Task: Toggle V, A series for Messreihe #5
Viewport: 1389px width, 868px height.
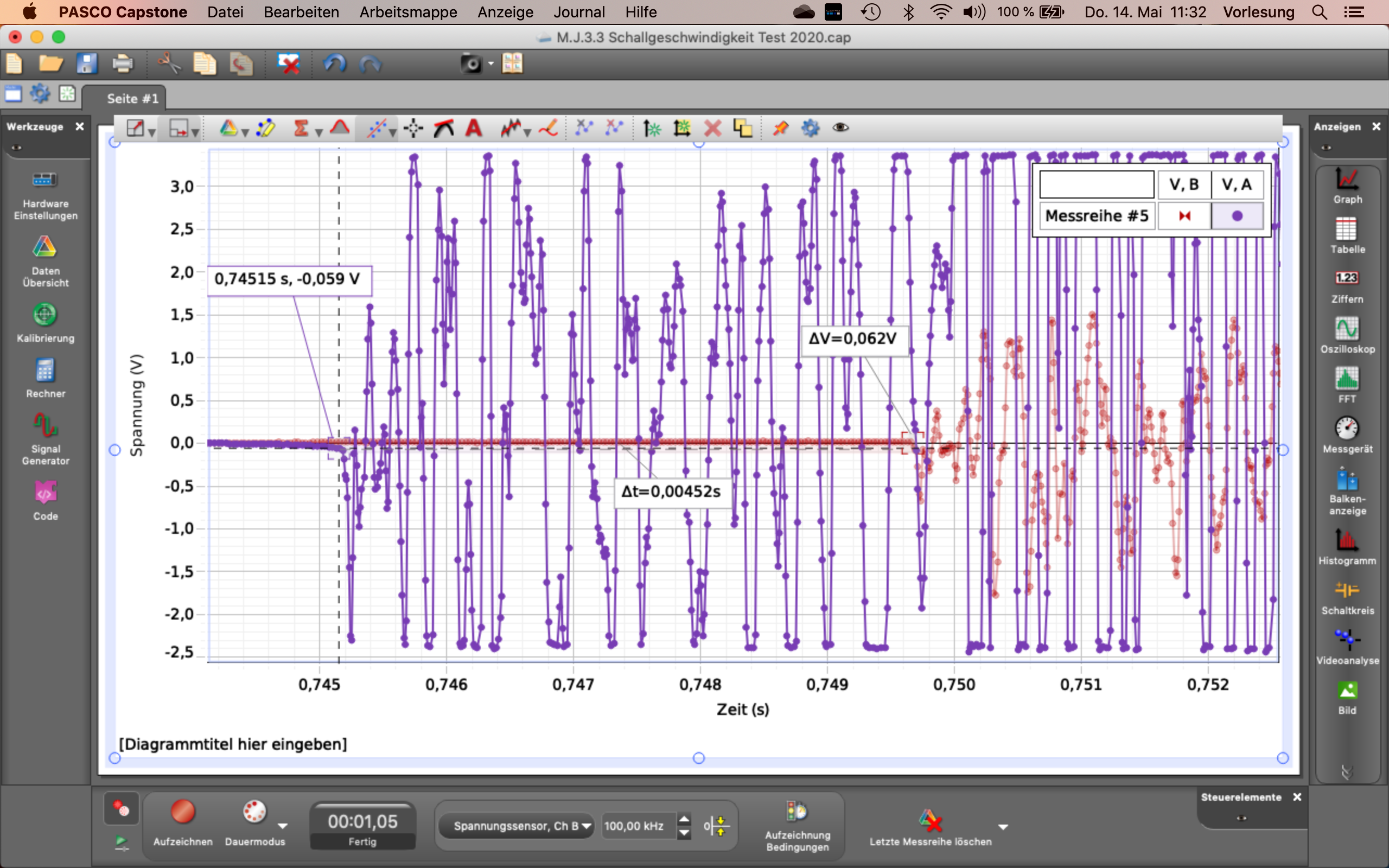Action: tap(1237, 216)
